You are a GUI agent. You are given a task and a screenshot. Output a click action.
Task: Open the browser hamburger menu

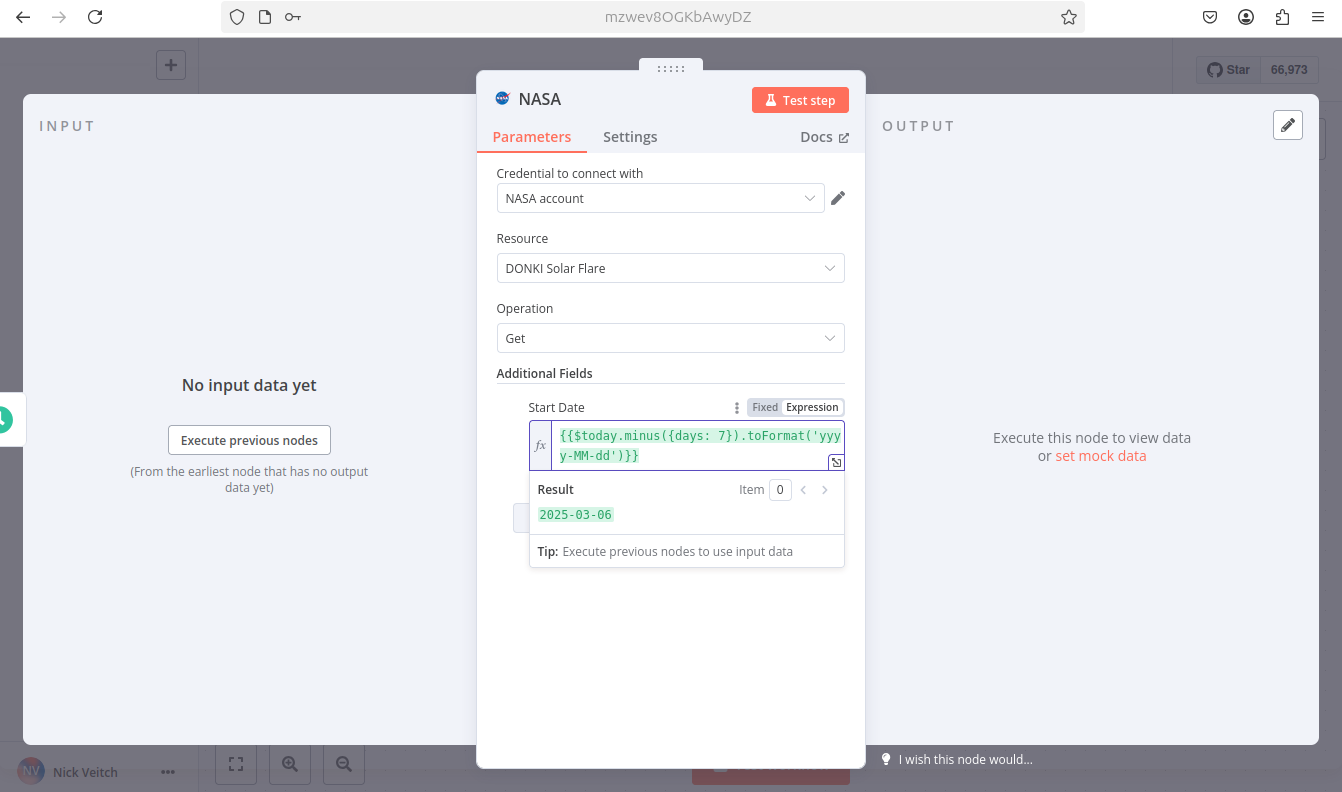[x=1319, y=17]
